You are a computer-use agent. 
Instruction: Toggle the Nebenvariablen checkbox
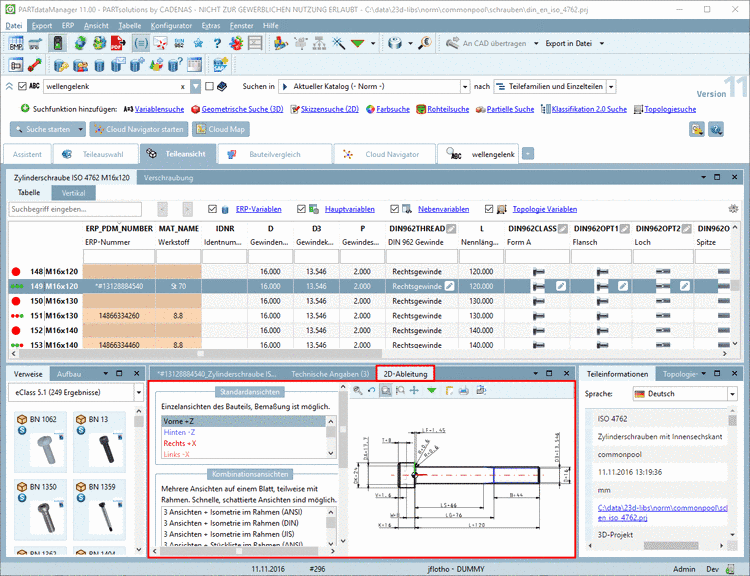tap(394, 209)
